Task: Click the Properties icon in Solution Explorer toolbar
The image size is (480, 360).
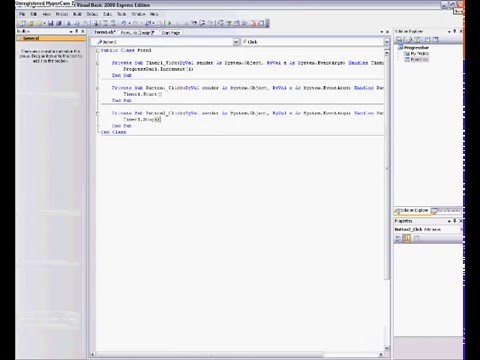Action: point(399,40)
